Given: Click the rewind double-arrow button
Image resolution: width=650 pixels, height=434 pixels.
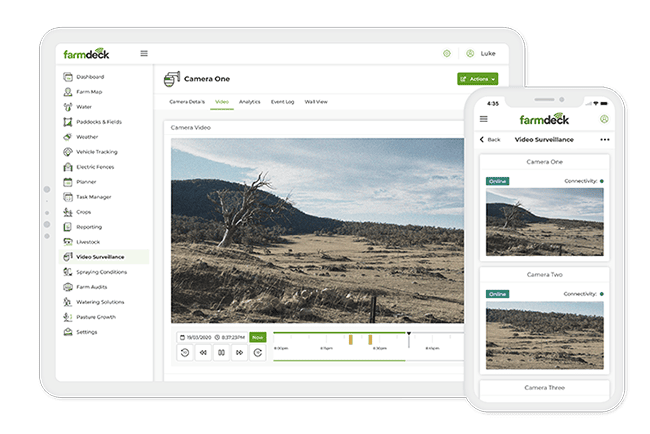Looking at the screenshot, I should coord(203,353).
